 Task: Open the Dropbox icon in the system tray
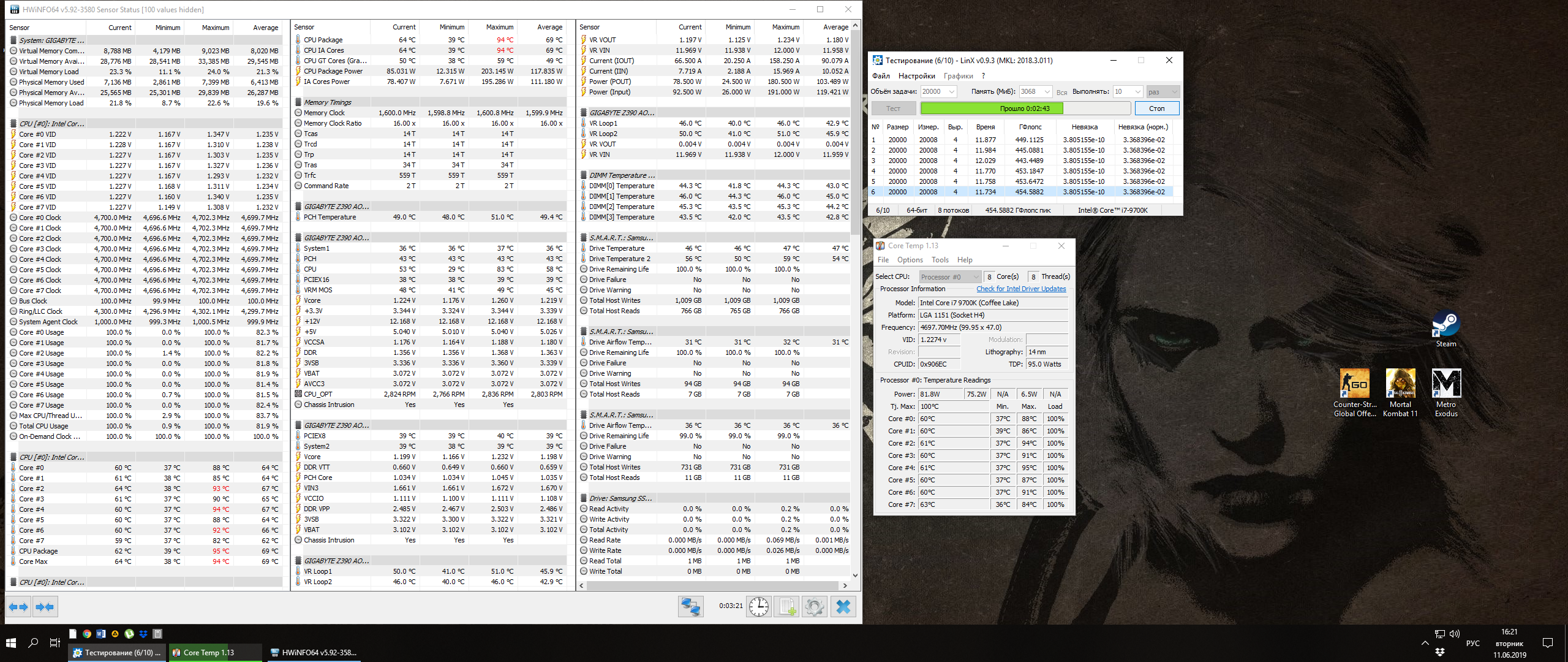[x=1439, y=652]
